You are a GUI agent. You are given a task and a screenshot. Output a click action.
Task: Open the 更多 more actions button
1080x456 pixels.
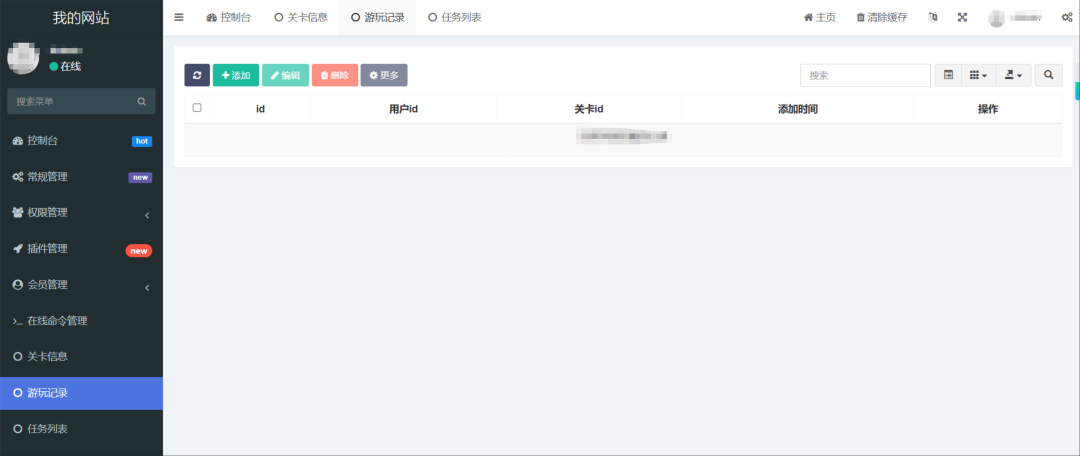click(384, 75)
